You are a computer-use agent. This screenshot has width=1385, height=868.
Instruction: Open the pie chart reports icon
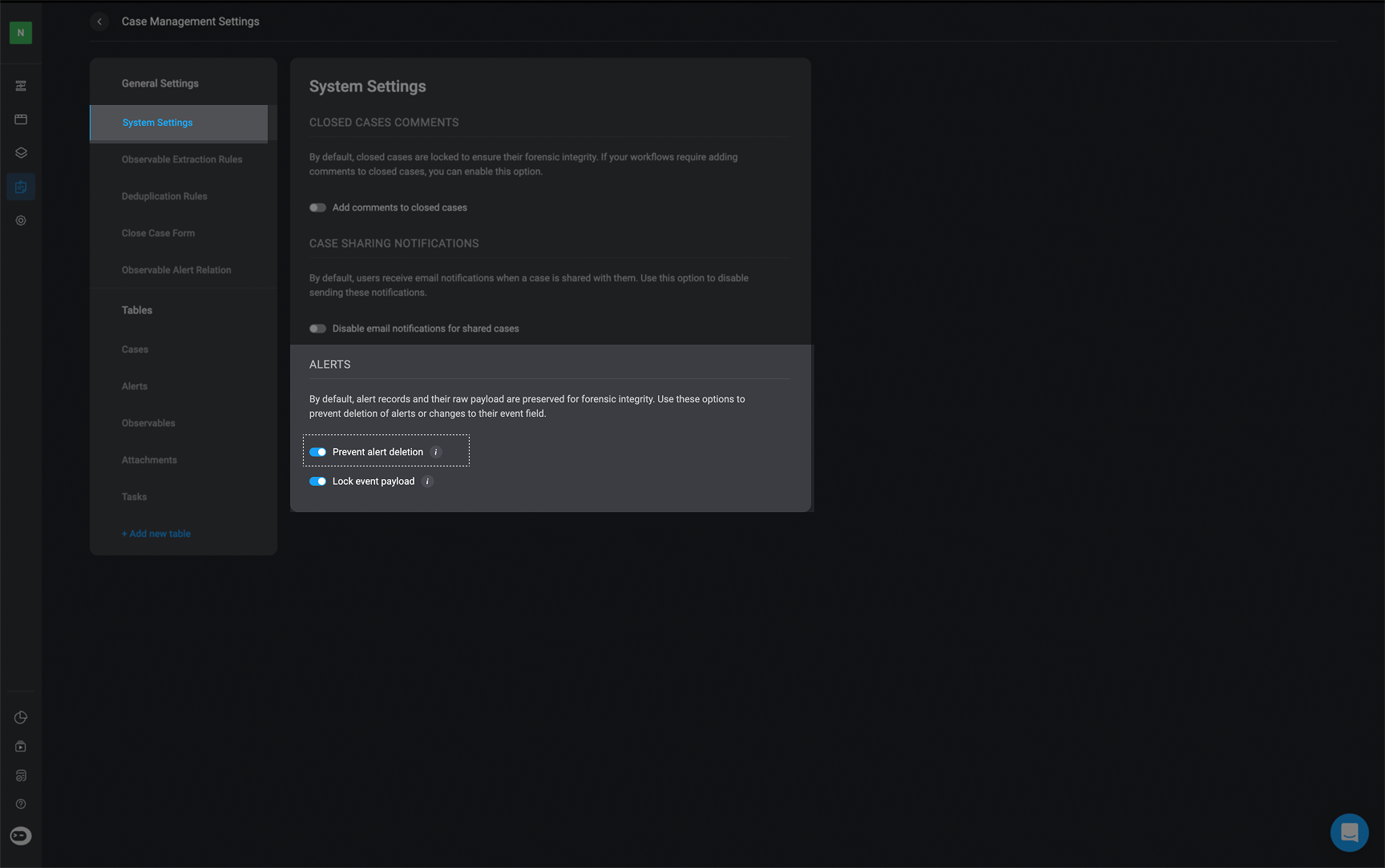pyautogui.click(x=21, y=717)
